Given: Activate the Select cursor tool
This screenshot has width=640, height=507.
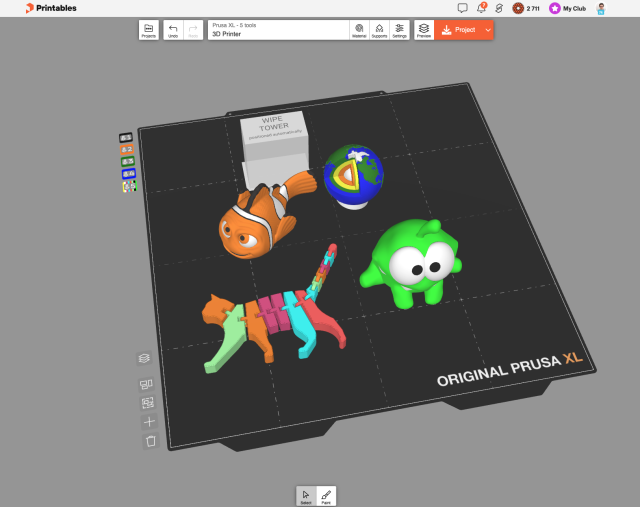Looking at the screenshot, I should click(x=306, y=496).
